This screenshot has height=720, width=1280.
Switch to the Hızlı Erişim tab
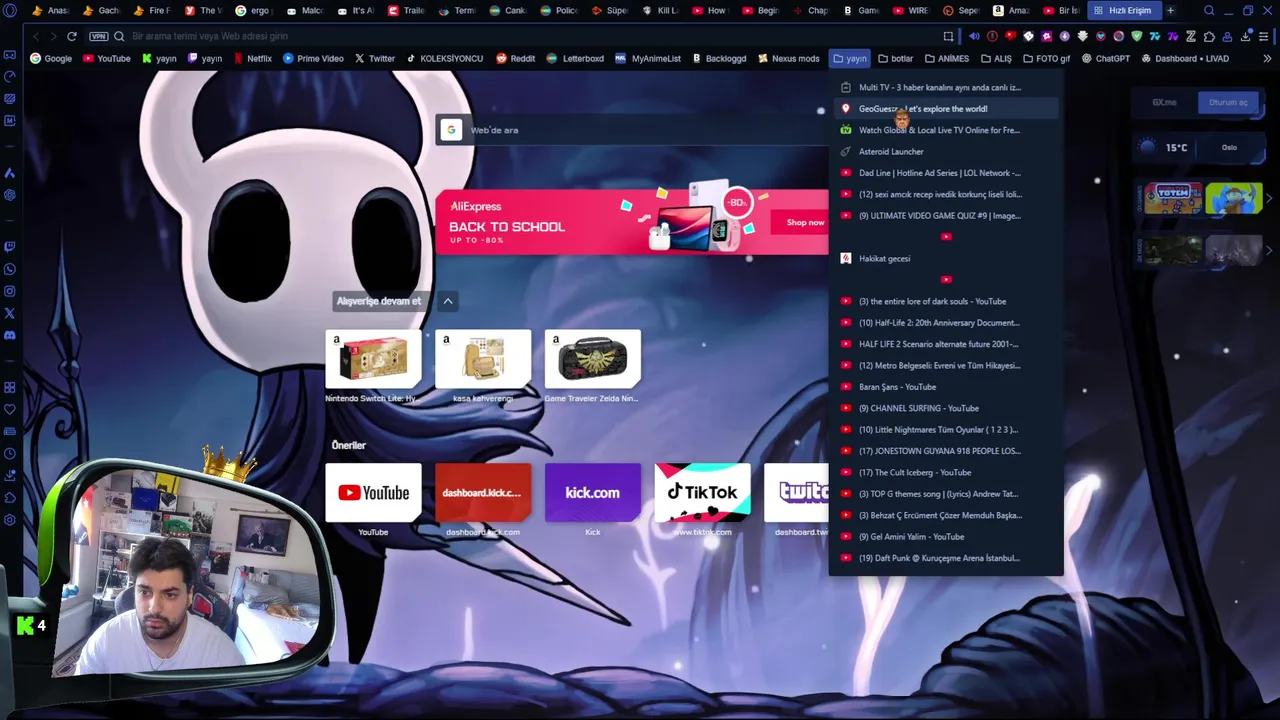click(x=1123, y=10)
